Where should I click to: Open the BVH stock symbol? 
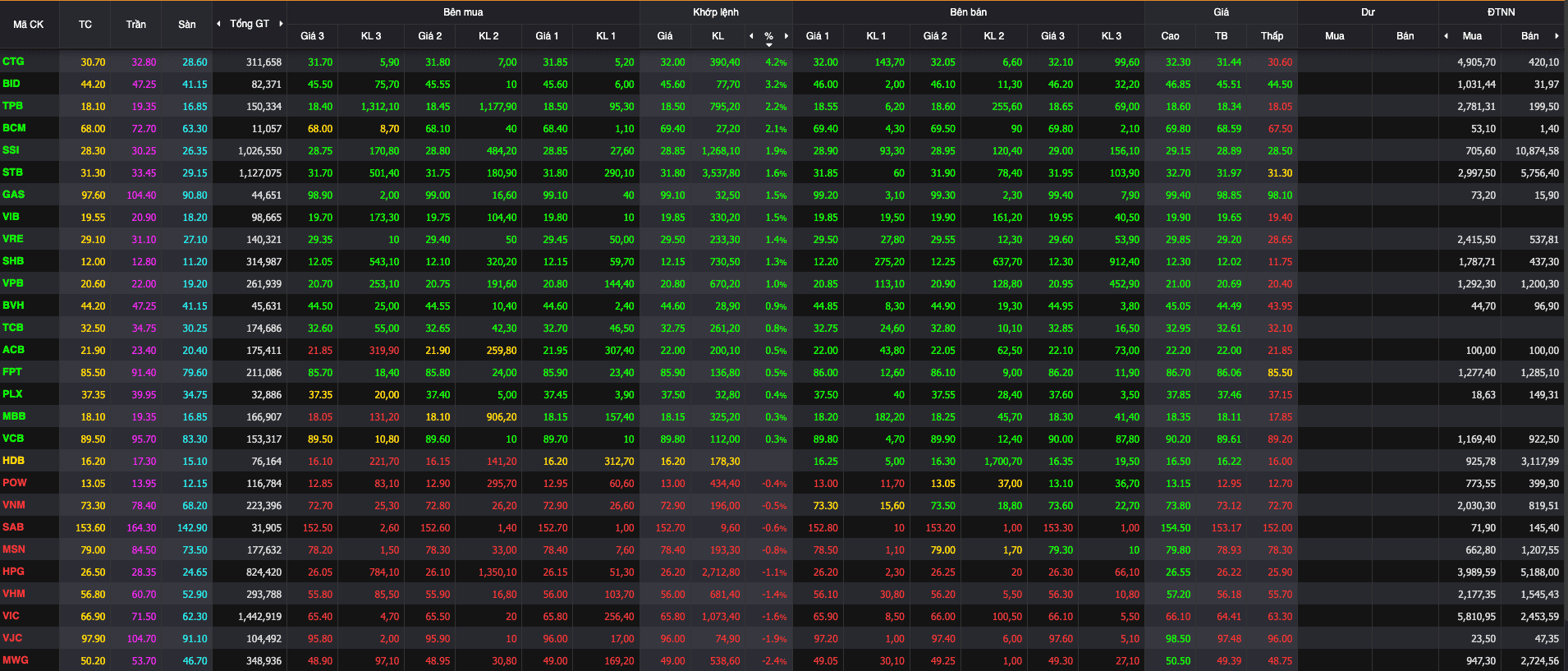pos(13,306)
